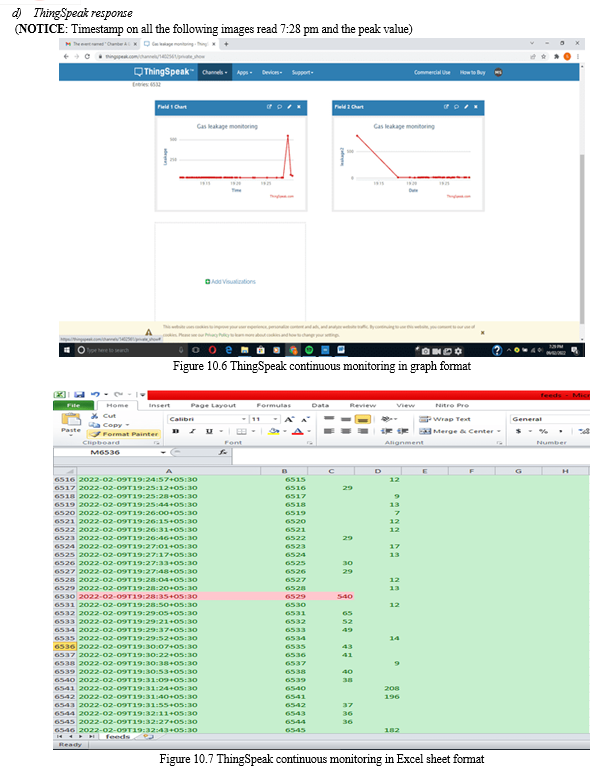Open Apps dropdown in ThingSpeak navbar
This screenshot has width=615, height=772.
pyautogui.click(x=244, y=72)
